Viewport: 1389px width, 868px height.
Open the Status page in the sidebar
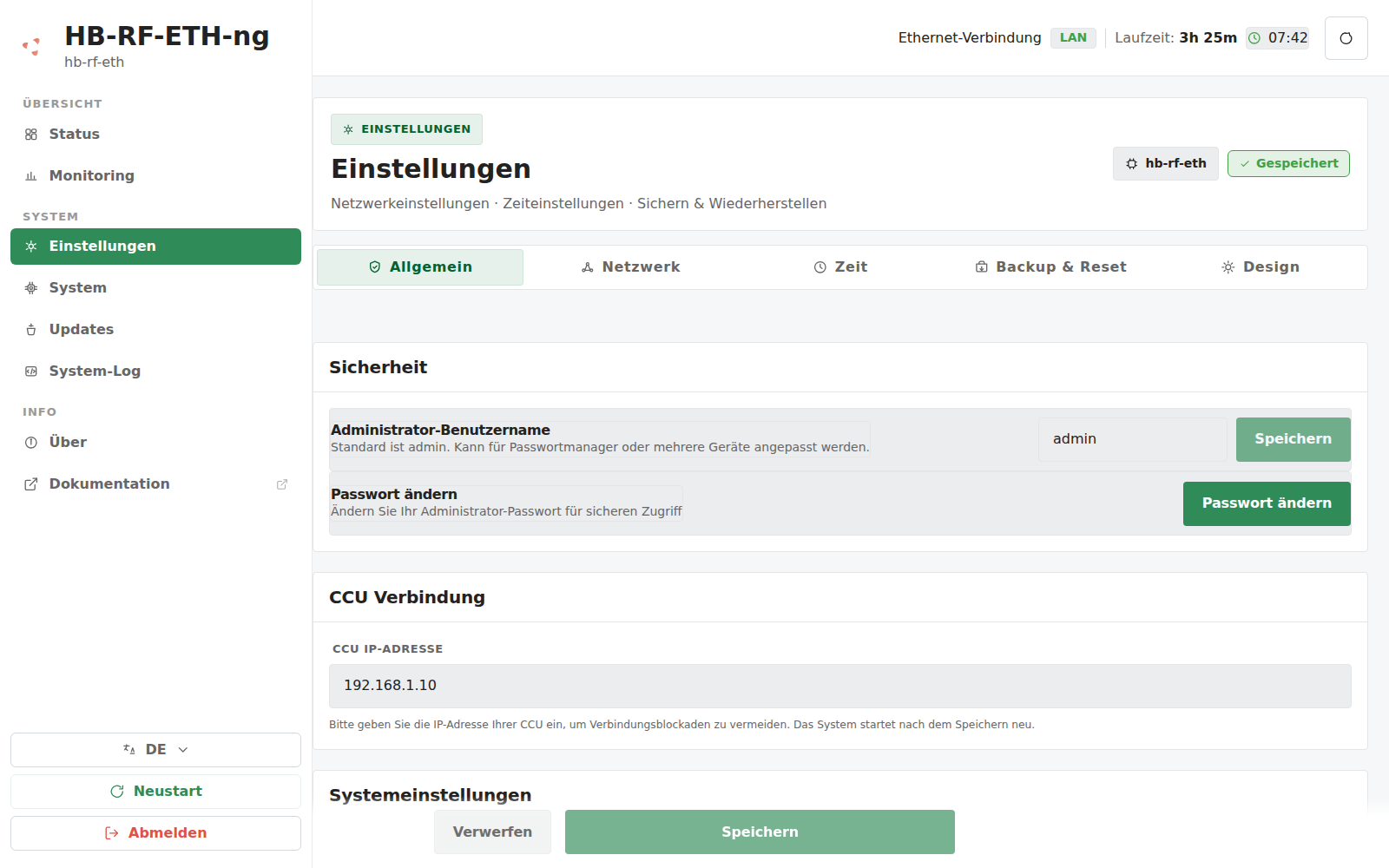155,135
